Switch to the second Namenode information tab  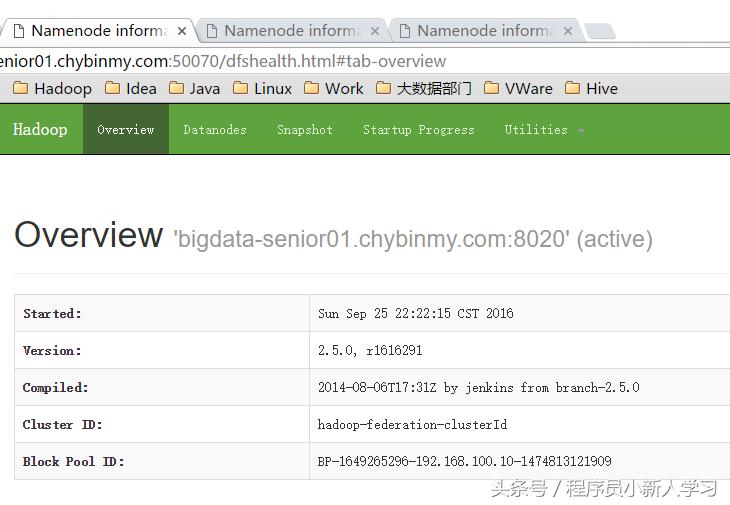(x=290, y=31)
